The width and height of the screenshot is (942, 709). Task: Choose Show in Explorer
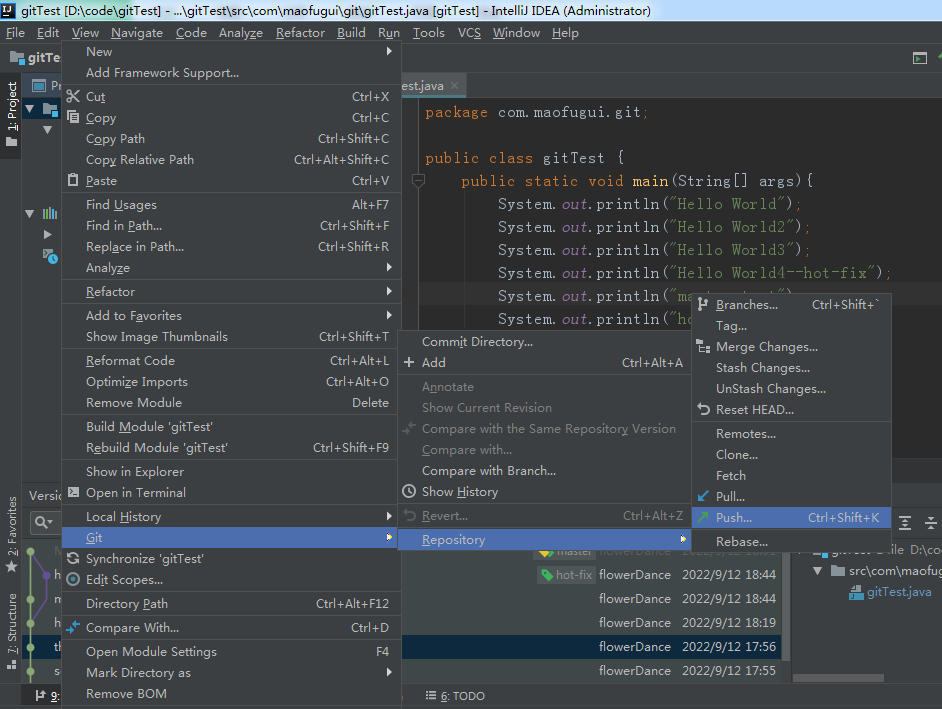pyautogui.click(x=231, y=472)
